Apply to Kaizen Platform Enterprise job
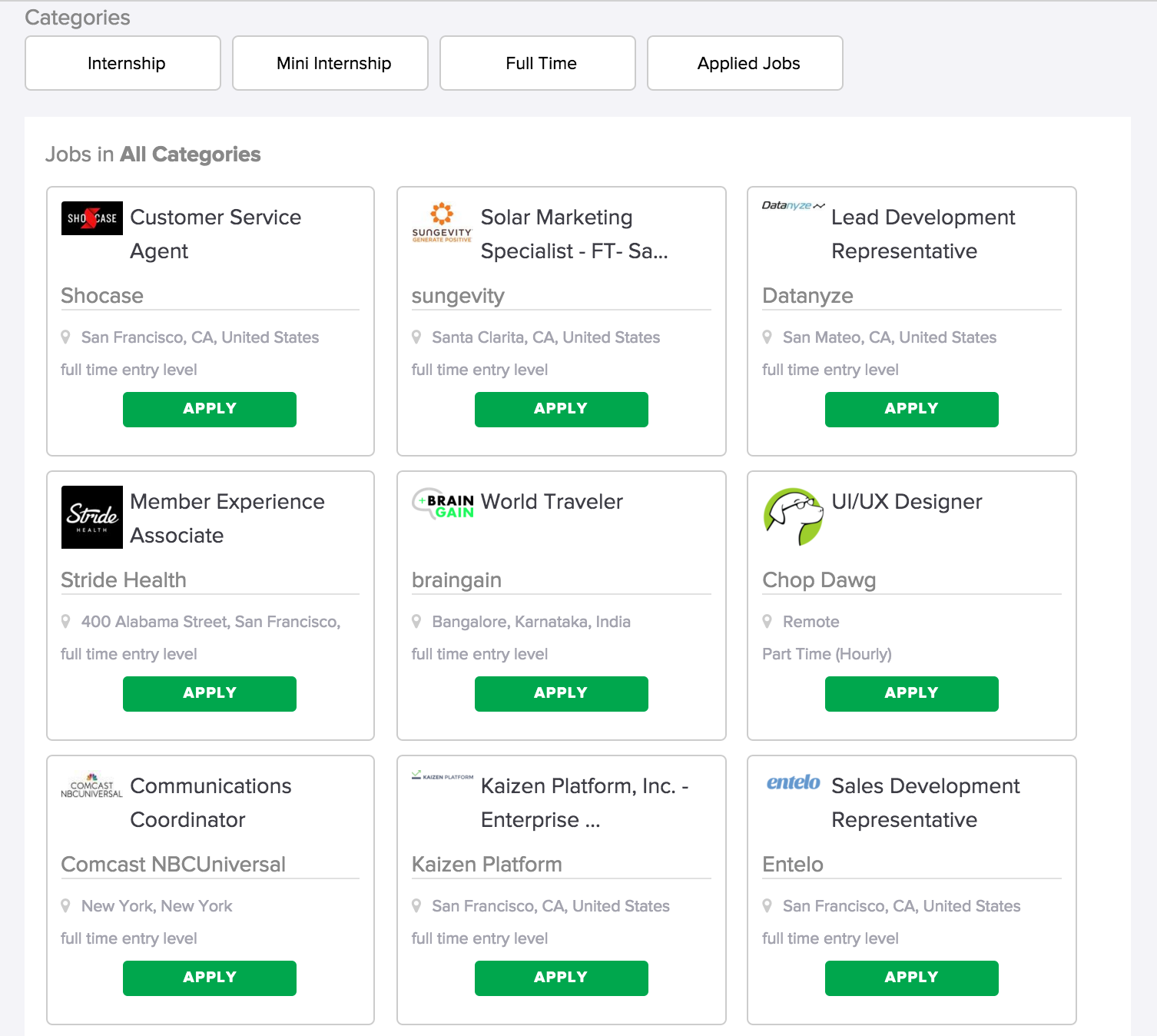This screenshot has width=1157, height=1036. point(561,978)
